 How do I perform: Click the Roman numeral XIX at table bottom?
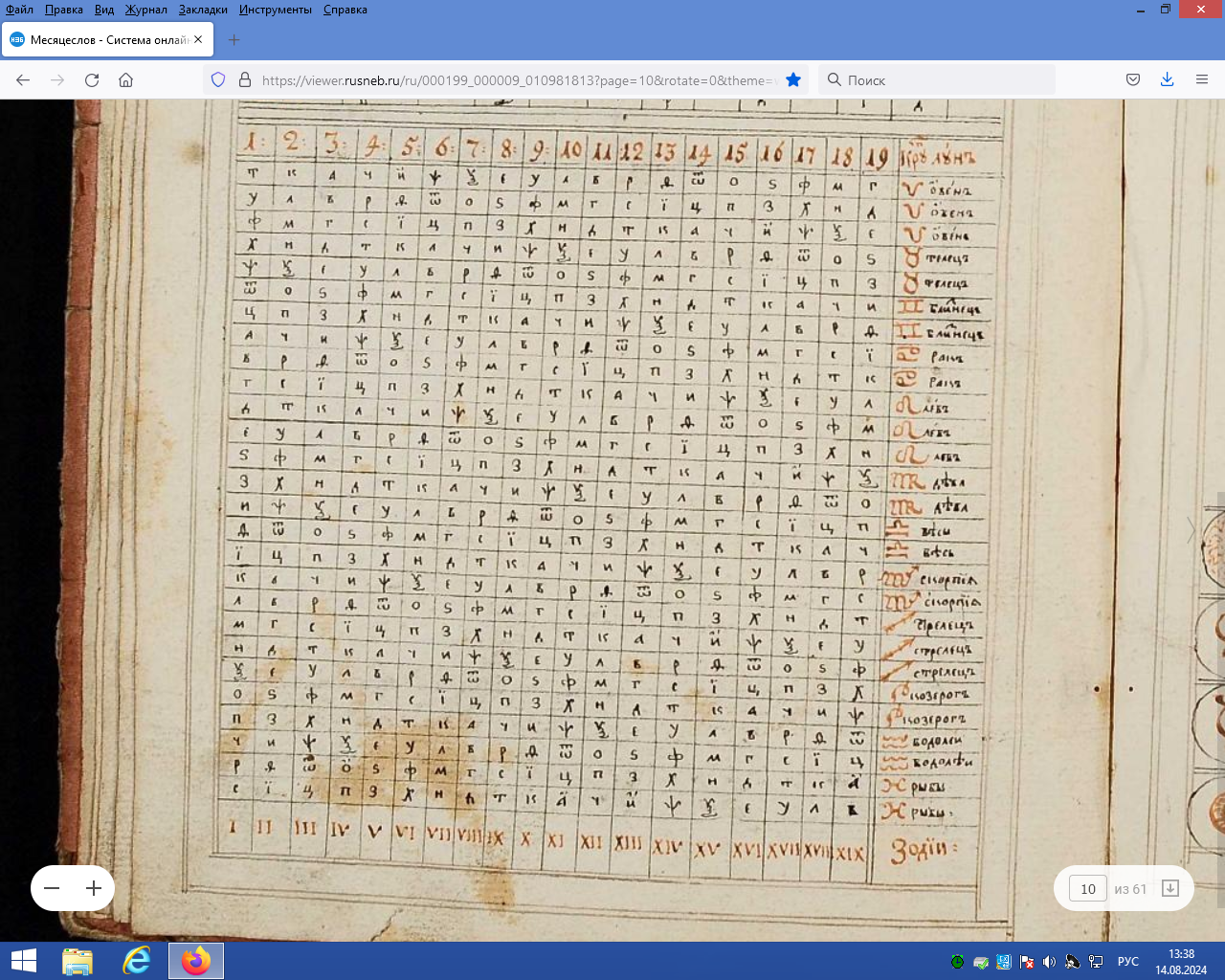pyautogui.click(x=848, y=852)
